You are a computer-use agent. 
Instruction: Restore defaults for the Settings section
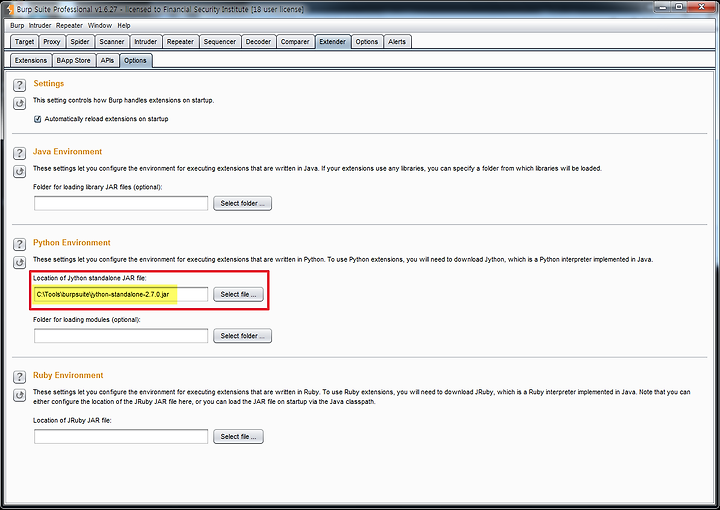(19, 103)
